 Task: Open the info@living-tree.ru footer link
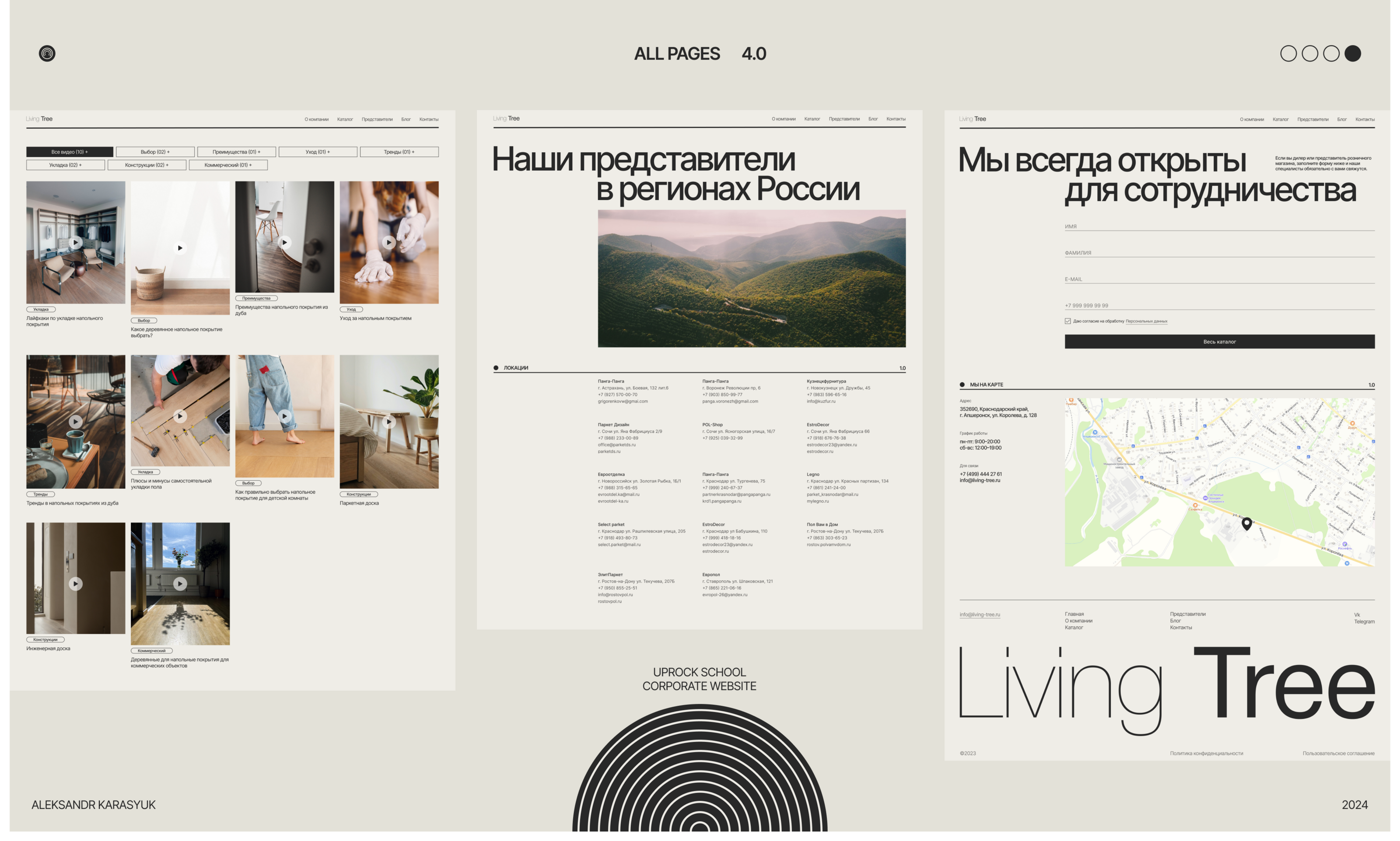980,614
